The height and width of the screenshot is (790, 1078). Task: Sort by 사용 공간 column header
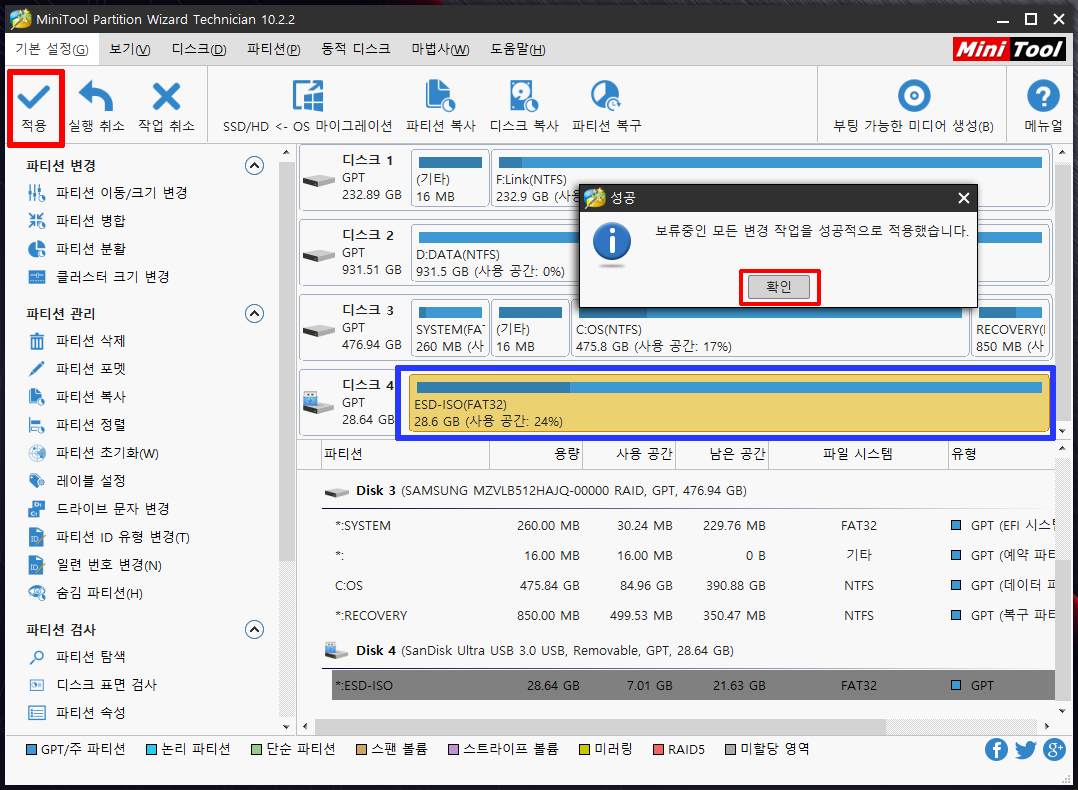[x=629, y=454]
